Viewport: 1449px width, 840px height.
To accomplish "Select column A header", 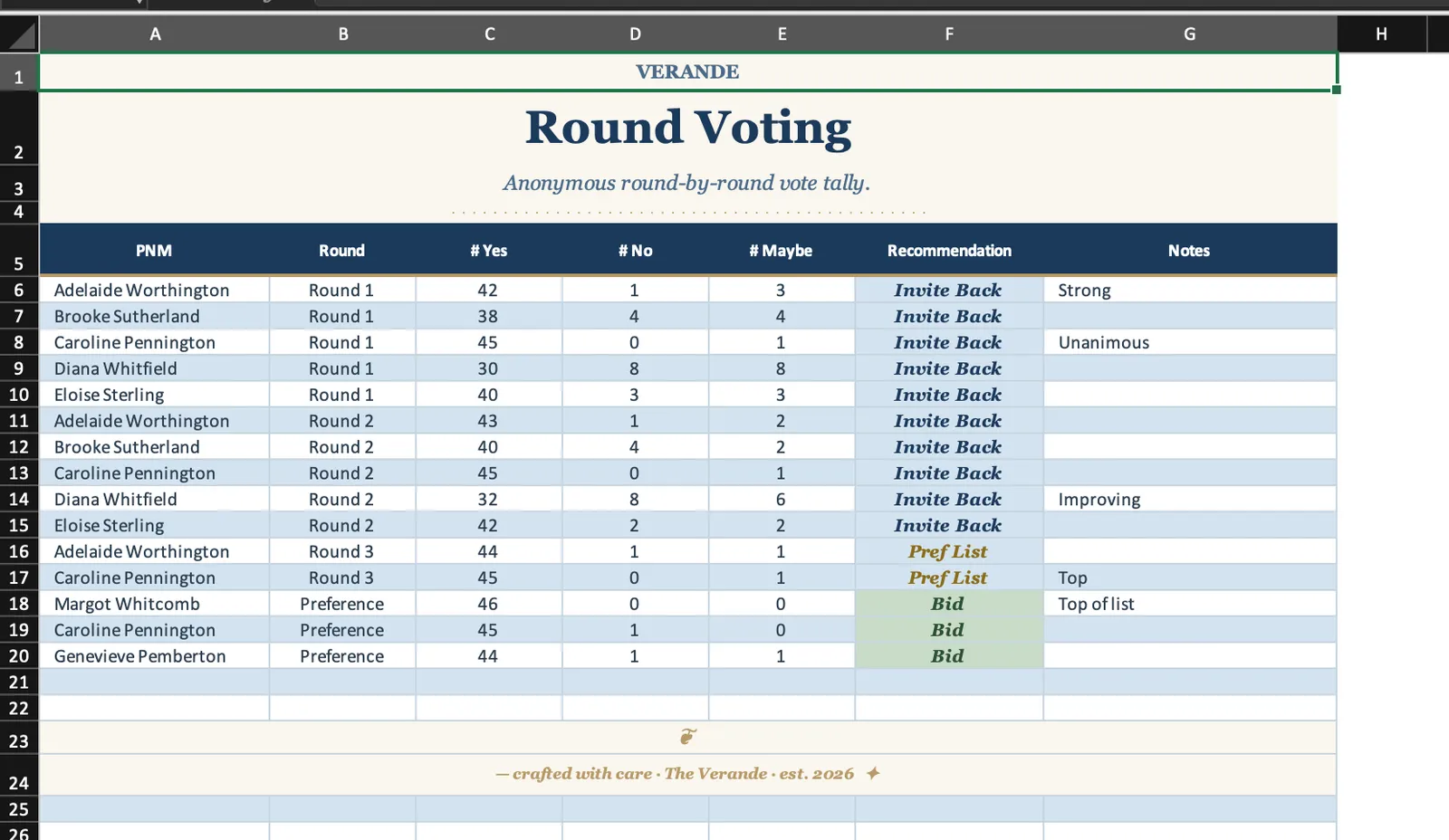I will click(155, 34).
